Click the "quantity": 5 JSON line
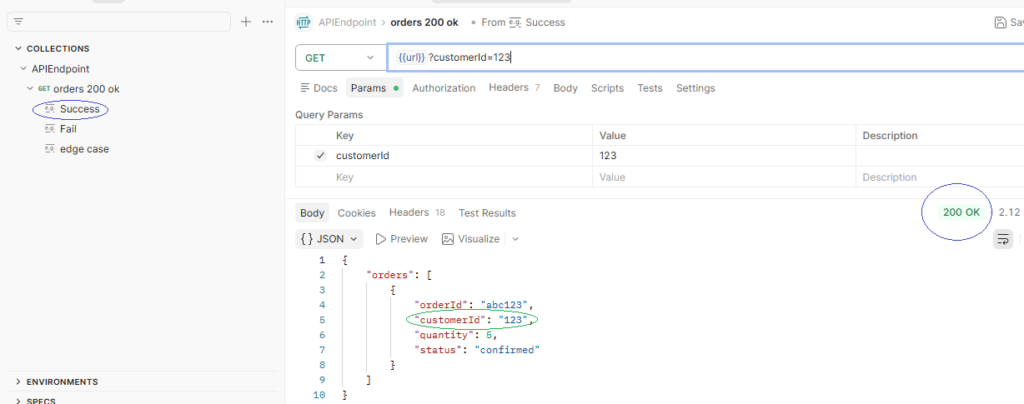The width and height of the screenshot is (1024, 404). [456, 335]
